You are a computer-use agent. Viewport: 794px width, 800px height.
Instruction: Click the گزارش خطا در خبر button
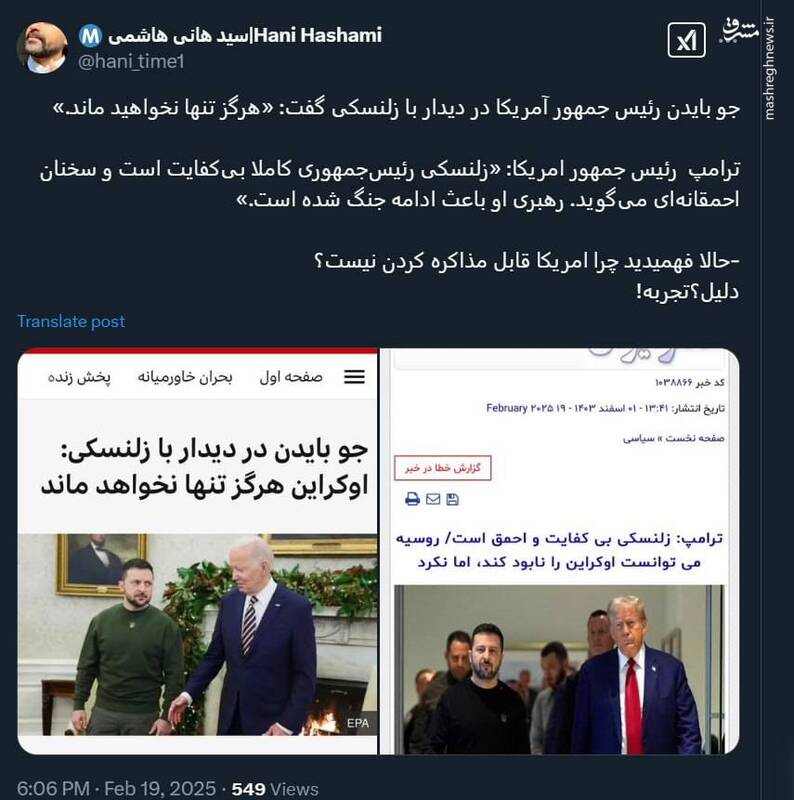pyautogui.click(x=443, y=468)
